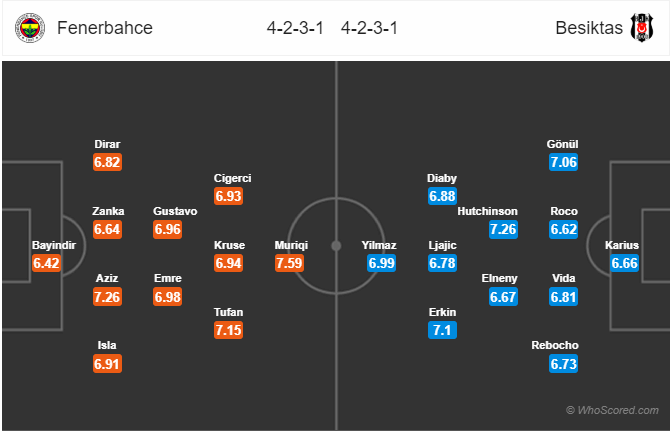Click Erkin's 7.1 blue rating badge

pos(442,330)
